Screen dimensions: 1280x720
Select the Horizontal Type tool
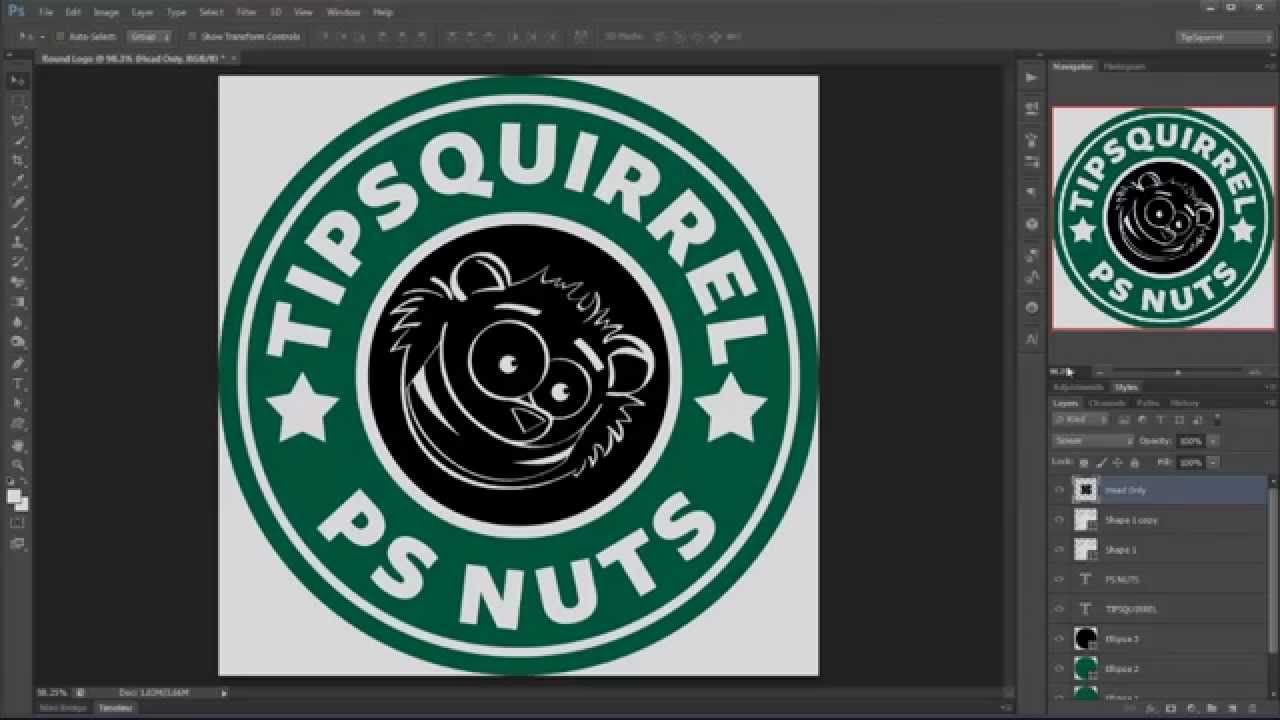click(x=18, y=384)
